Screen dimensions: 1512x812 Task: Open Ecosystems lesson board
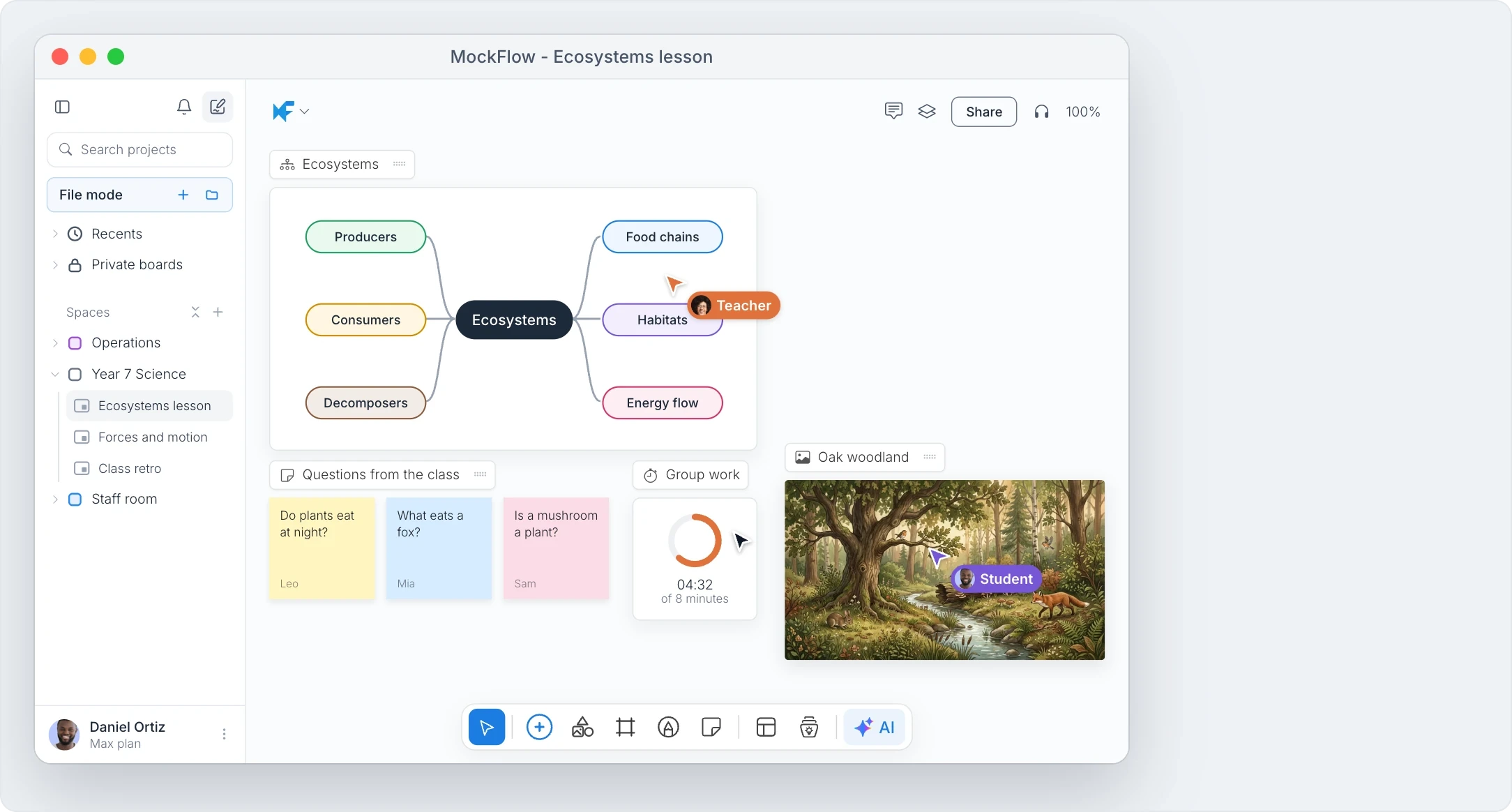click(x=149, y=406)
